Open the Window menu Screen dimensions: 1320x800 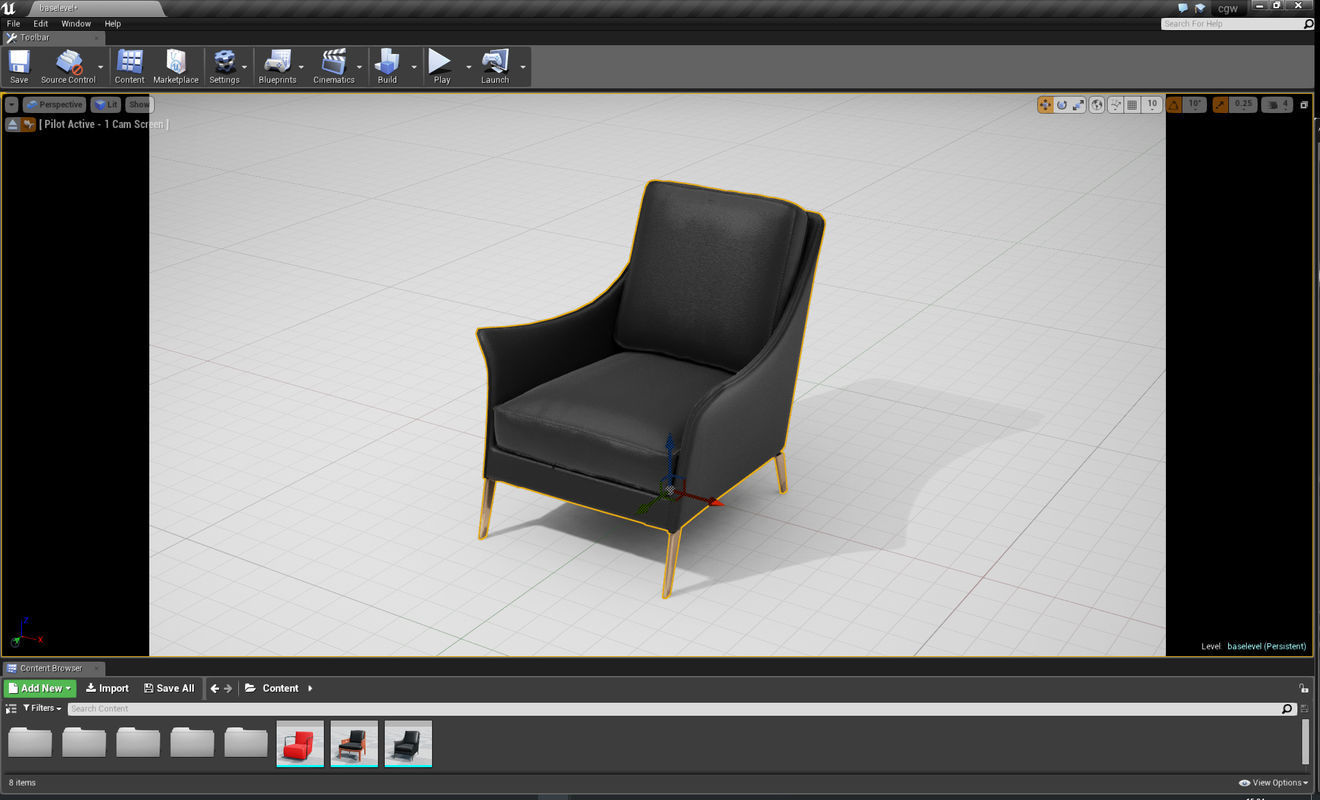76,23
